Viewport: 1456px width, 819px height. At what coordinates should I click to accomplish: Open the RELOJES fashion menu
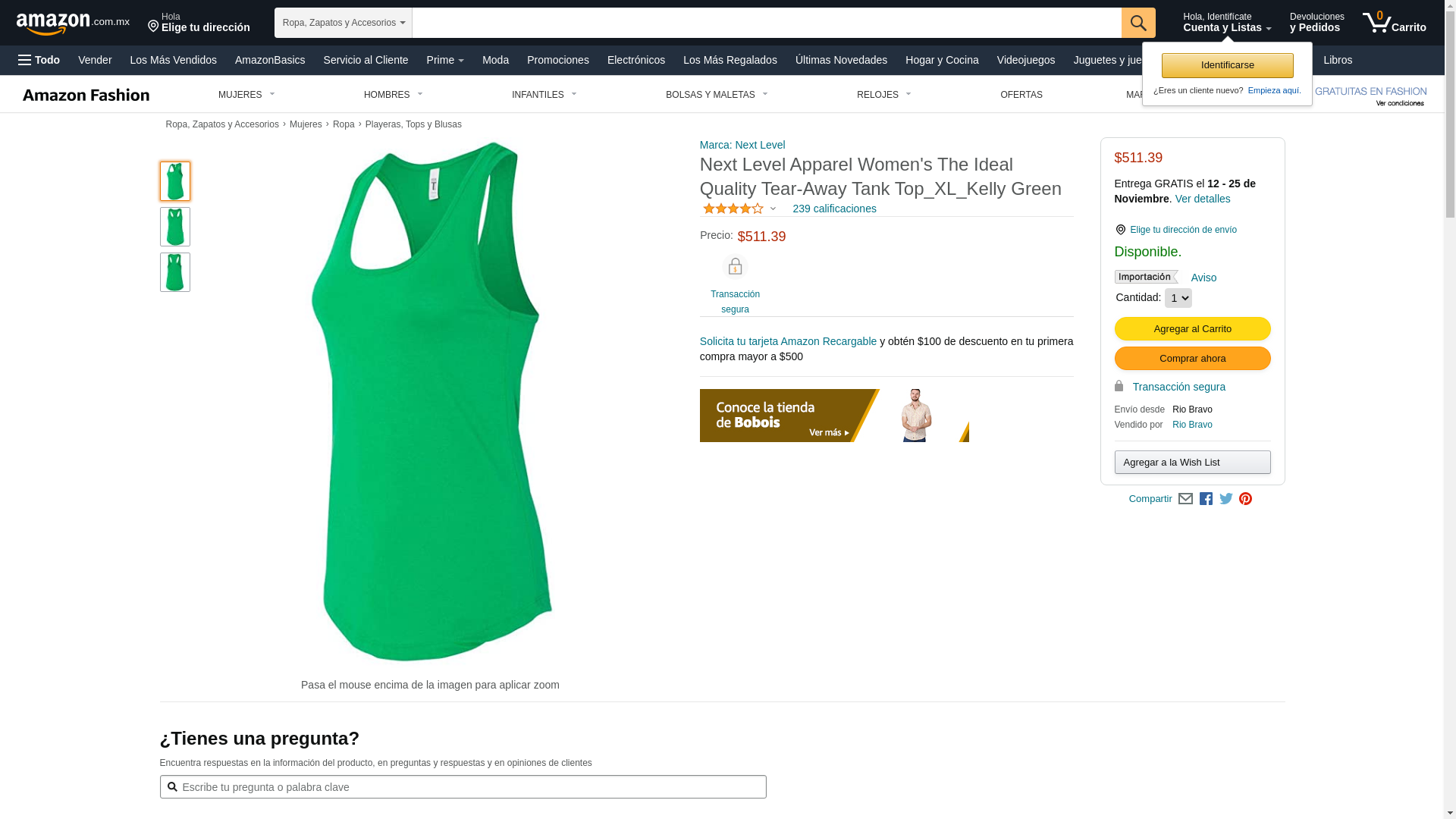click(883, 95)
